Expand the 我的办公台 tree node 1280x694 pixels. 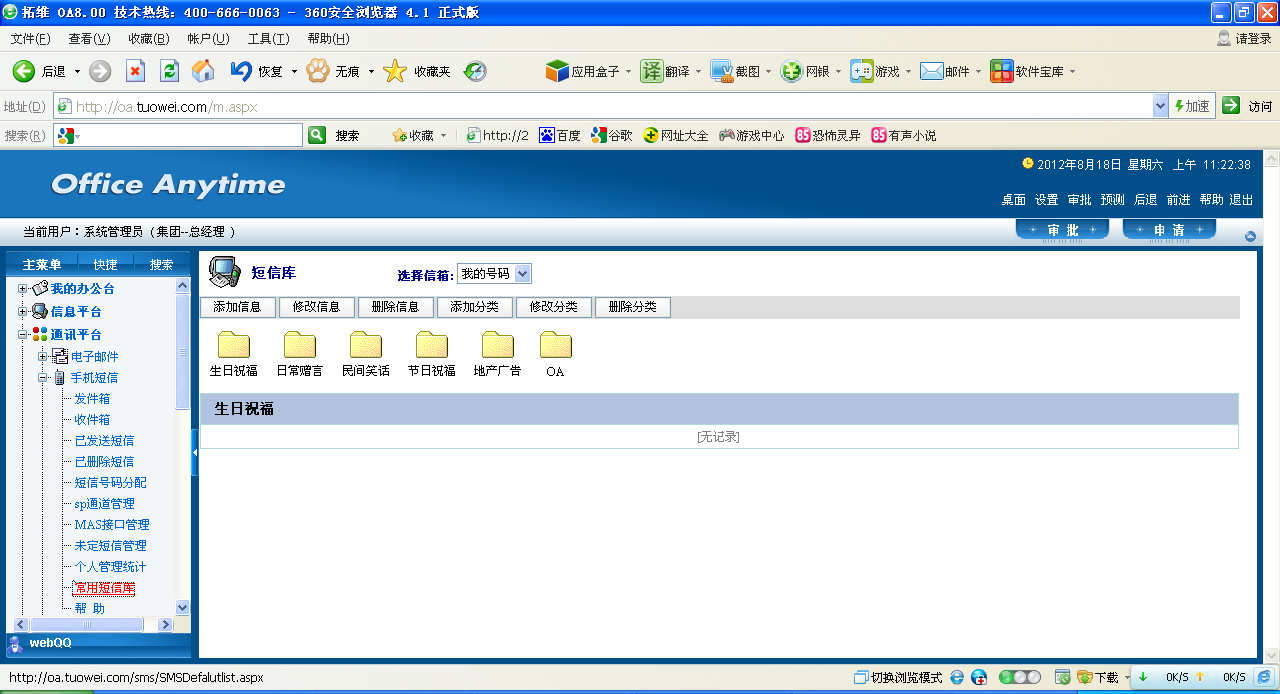coord(23,289)
